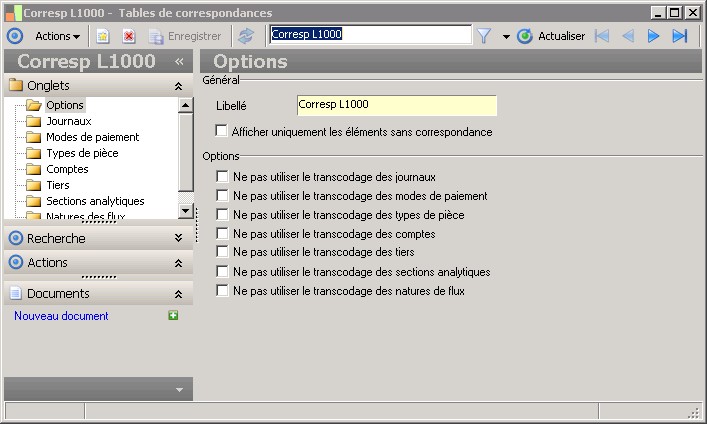The height and width of the screenshot is (424, 707).
Task: Open Tiers tree item
Action: tap(58, 185)
